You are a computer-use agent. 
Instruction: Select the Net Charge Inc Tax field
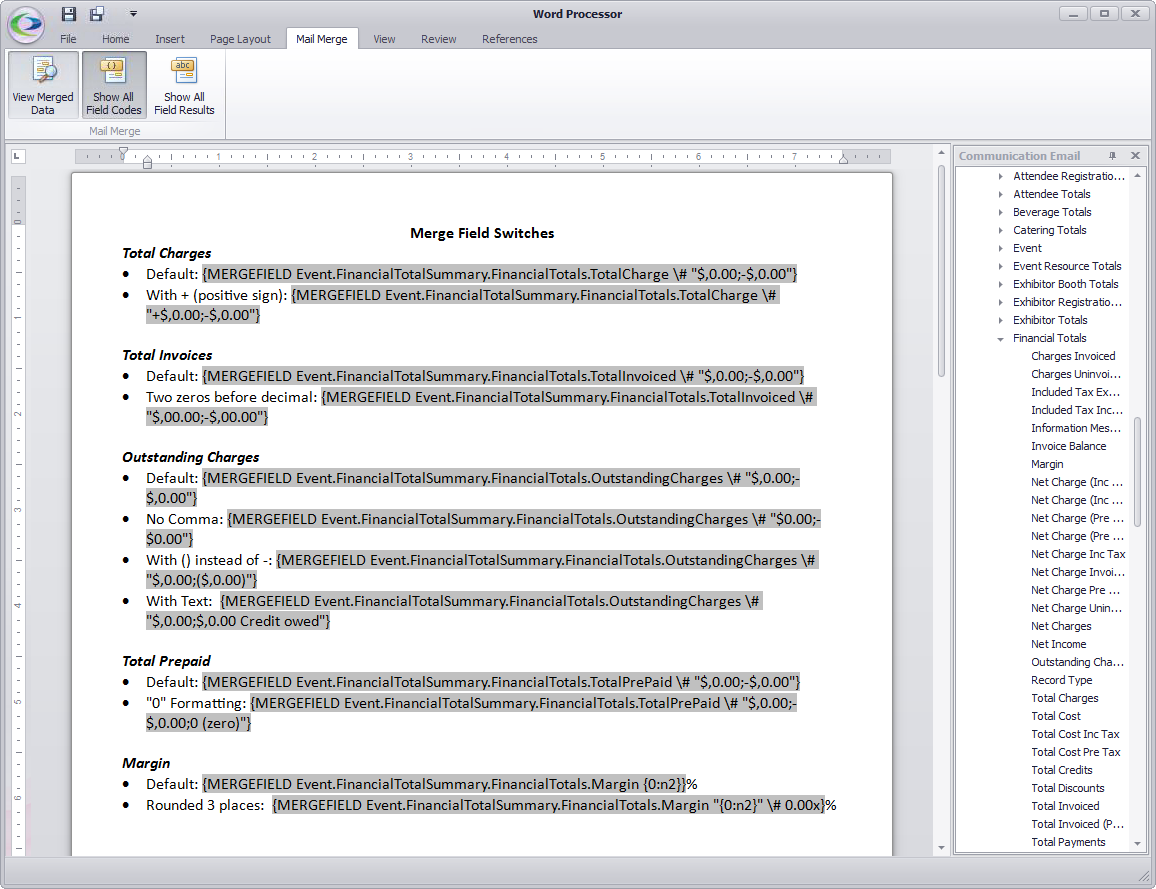pos(1078,554)
